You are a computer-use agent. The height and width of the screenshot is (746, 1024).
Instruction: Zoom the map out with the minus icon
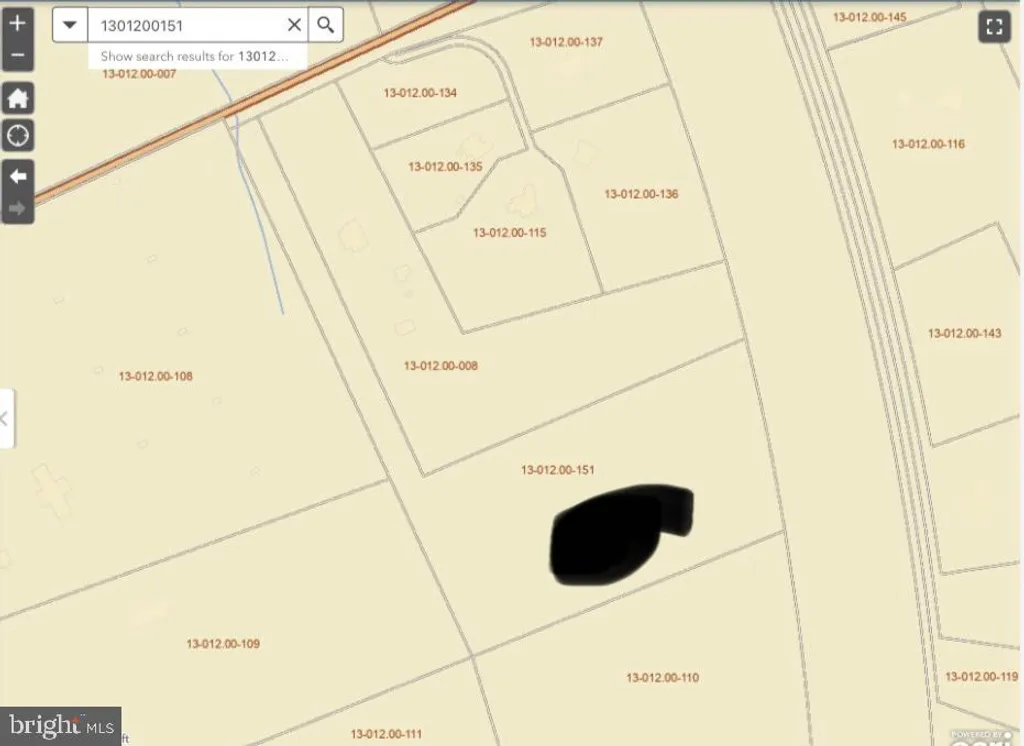click(x=18, y=56)
